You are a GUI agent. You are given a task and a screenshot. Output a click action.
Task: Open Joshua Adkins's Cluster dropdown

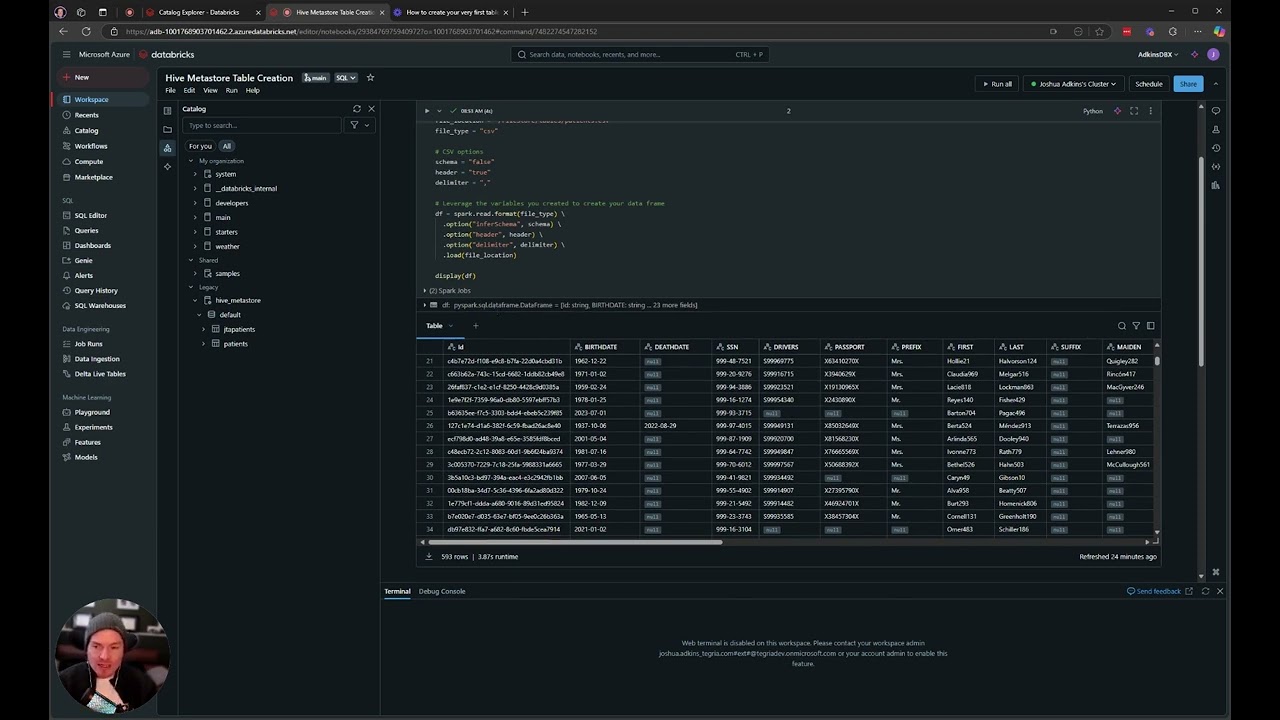(x=1073, y=84)
